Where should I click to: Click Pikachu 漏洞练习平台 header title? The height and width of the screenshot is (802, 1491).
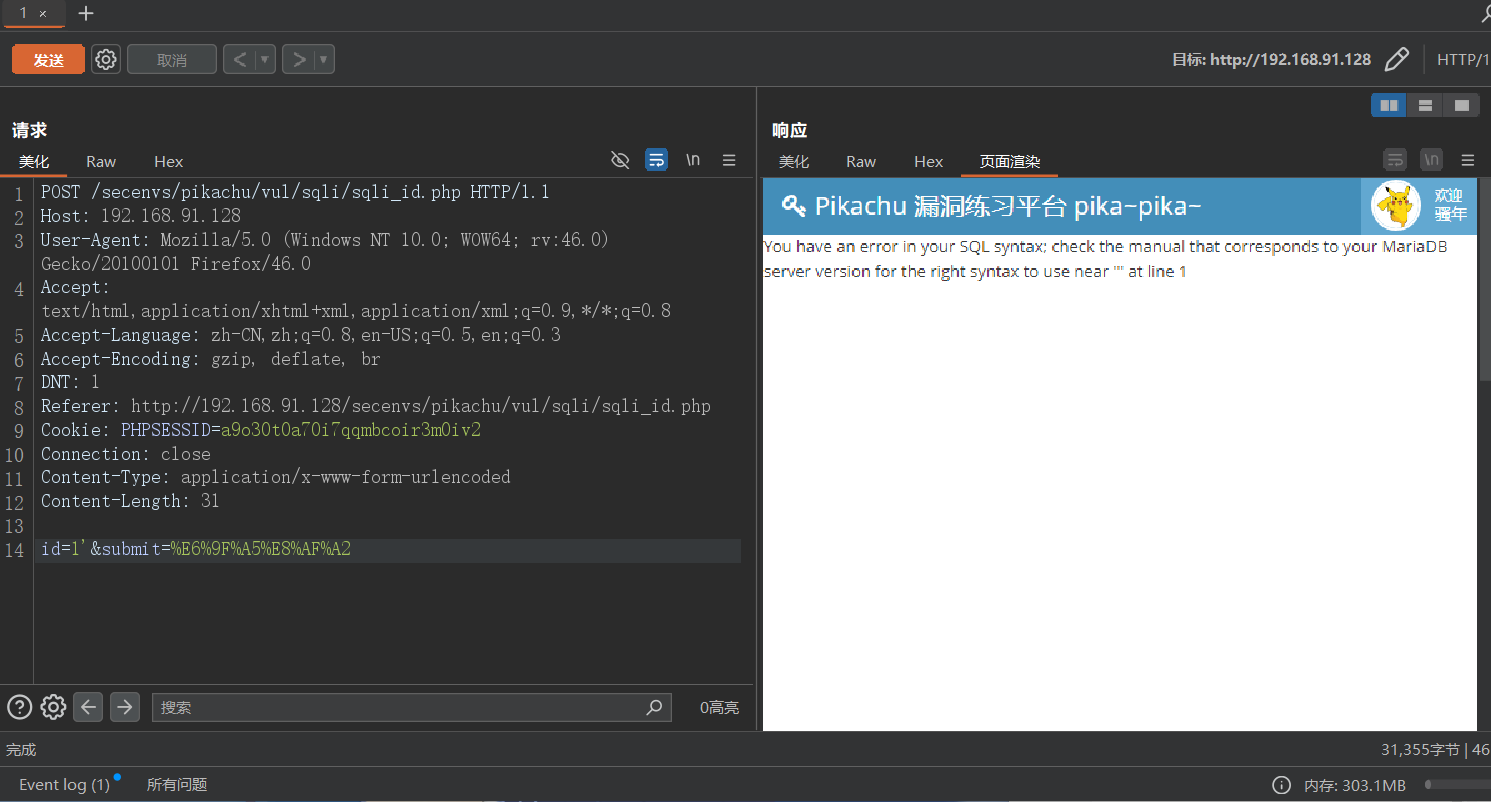(1008, 206)
